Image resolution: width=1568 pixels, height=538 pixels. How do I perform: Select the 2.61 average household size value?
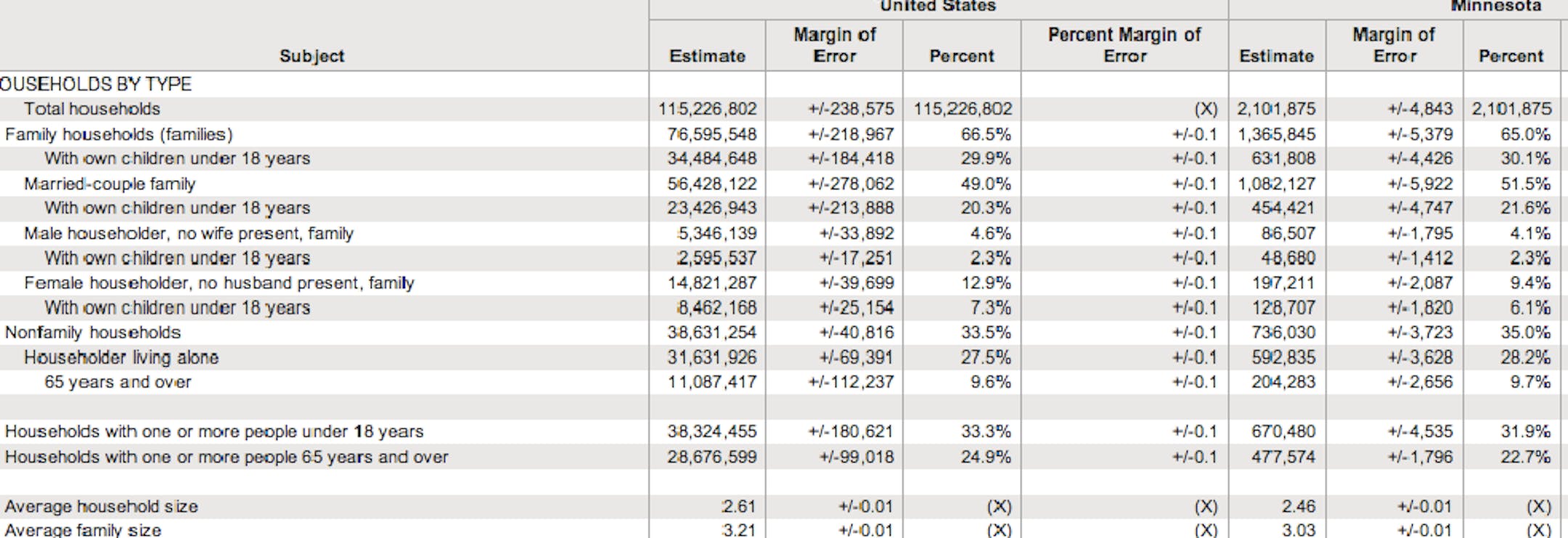coord(738,506)
